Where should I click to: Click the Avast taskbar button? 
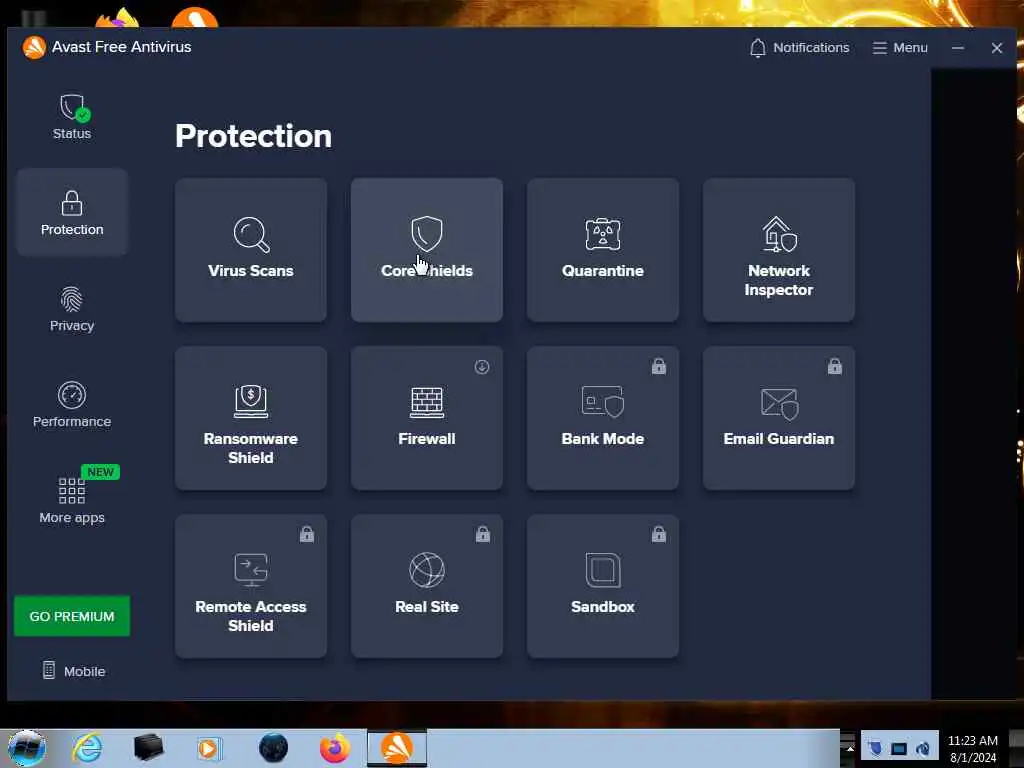pos(396,748)
